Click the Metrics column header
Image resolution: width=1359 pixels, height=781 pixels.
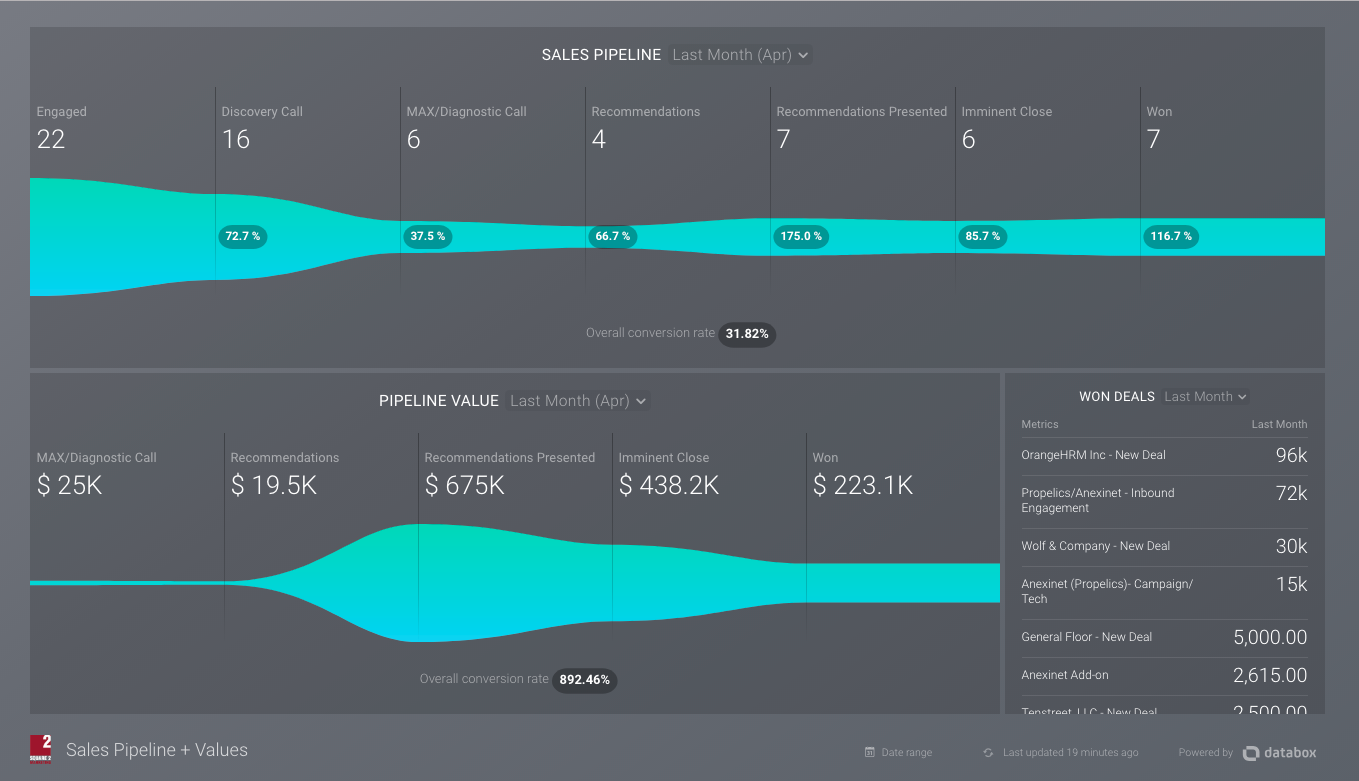pos(1040,424)
